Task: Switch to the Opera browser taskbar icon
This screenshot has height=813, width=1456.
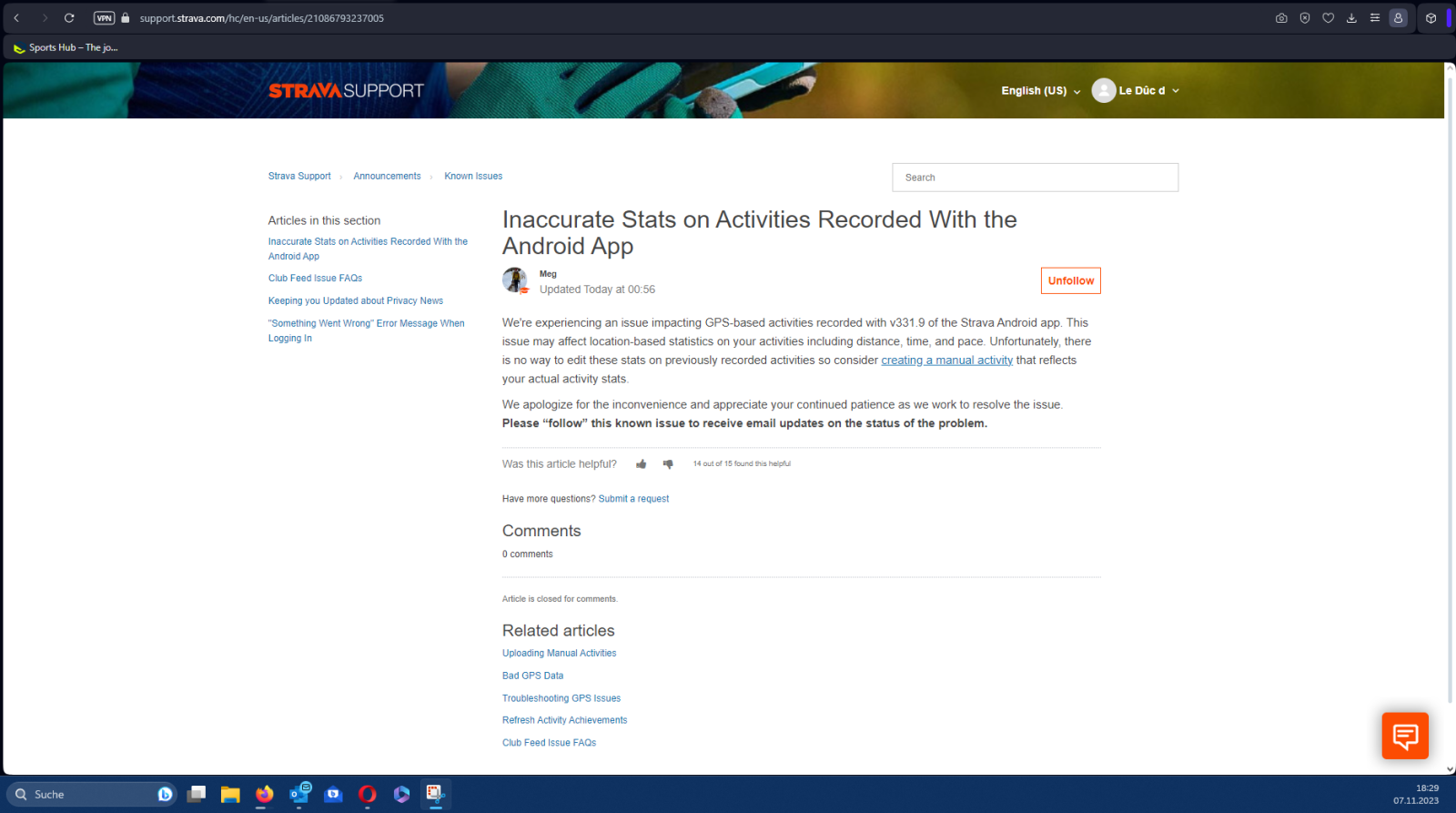Action: coord(368,795)
